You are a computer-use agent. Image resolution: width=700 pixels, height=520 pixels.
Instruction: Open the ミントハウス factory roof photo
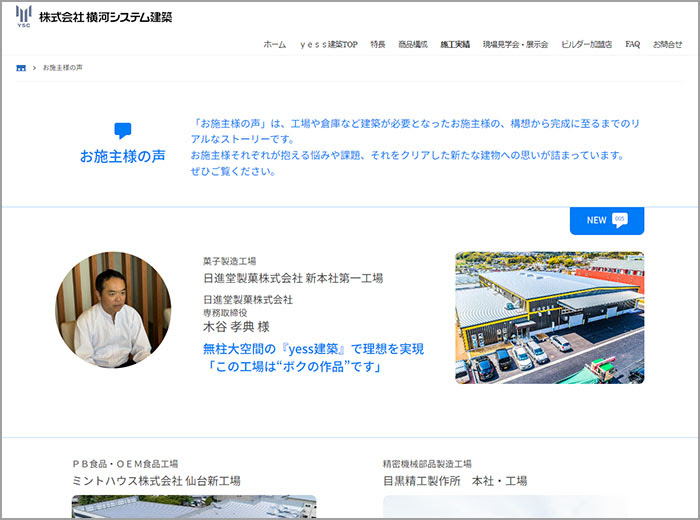click(194, 507)
